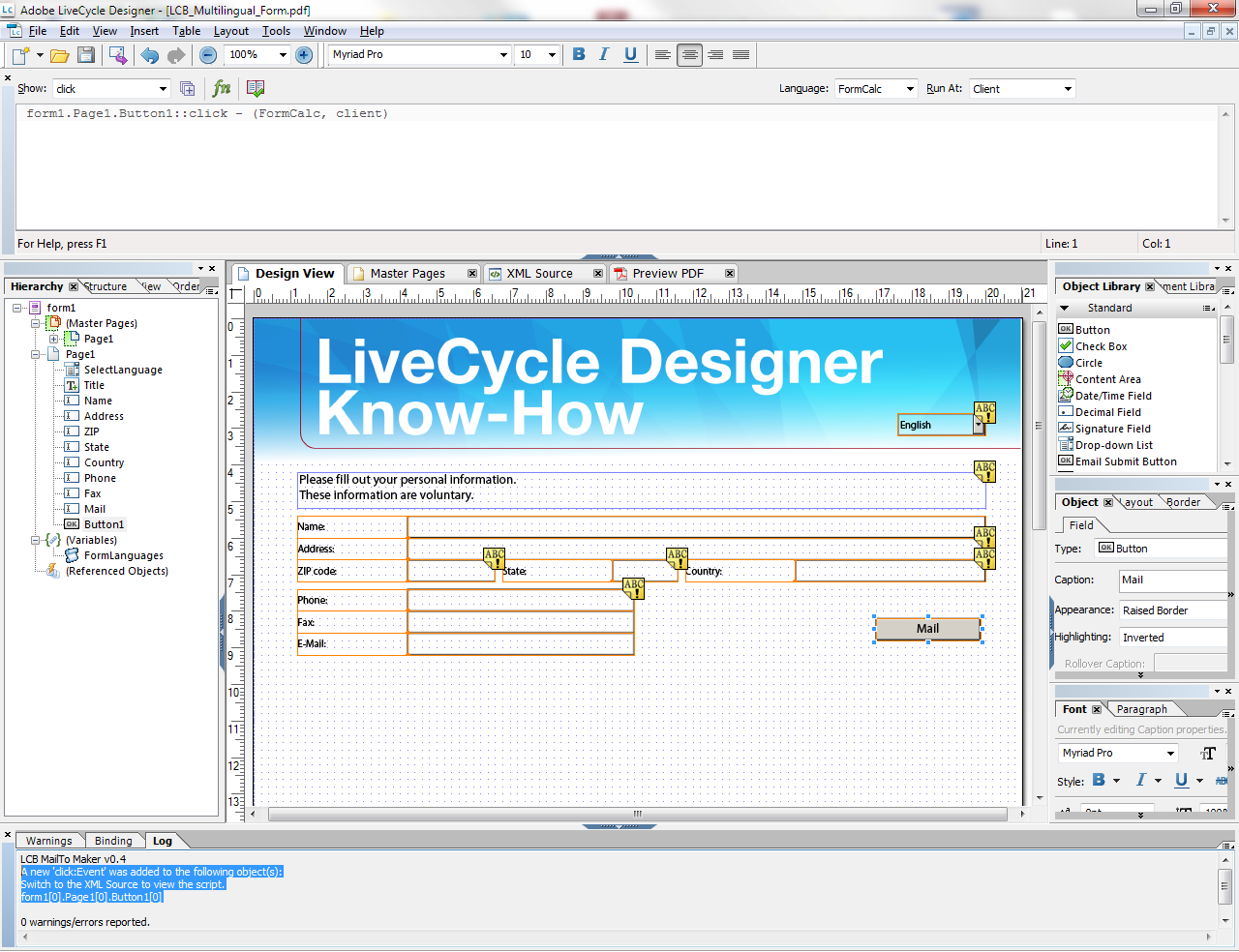The width and height of the screenshot is (1239, 952).
Task: Click the Undo arrow in the toolbar
Action: [150, 55]
